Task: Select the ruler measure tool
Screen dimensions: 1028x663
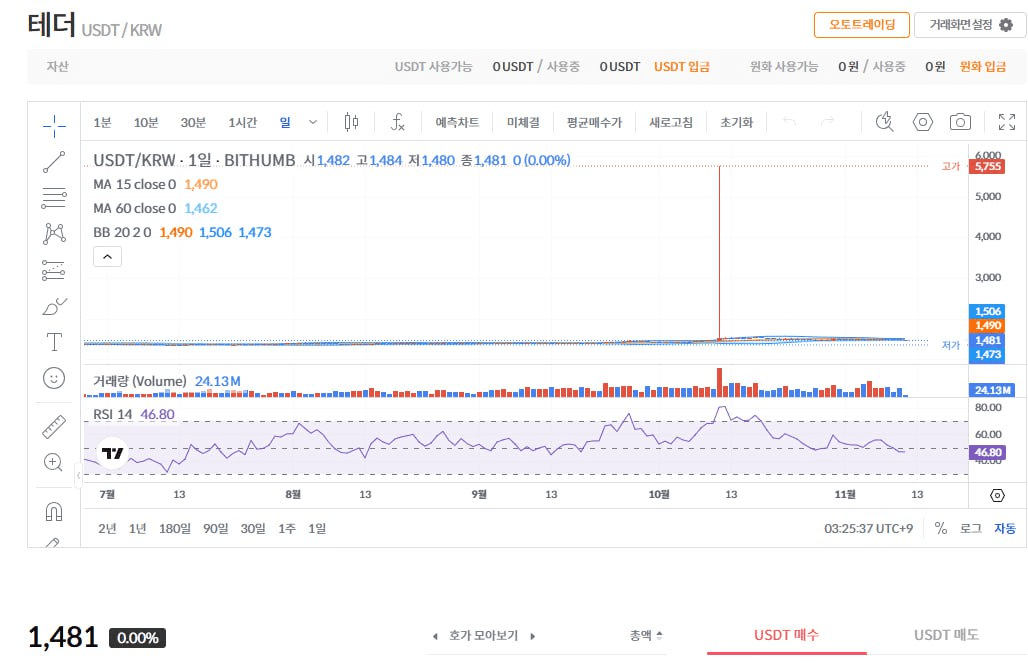Action: pyautogui.click(x=54, y=427)
